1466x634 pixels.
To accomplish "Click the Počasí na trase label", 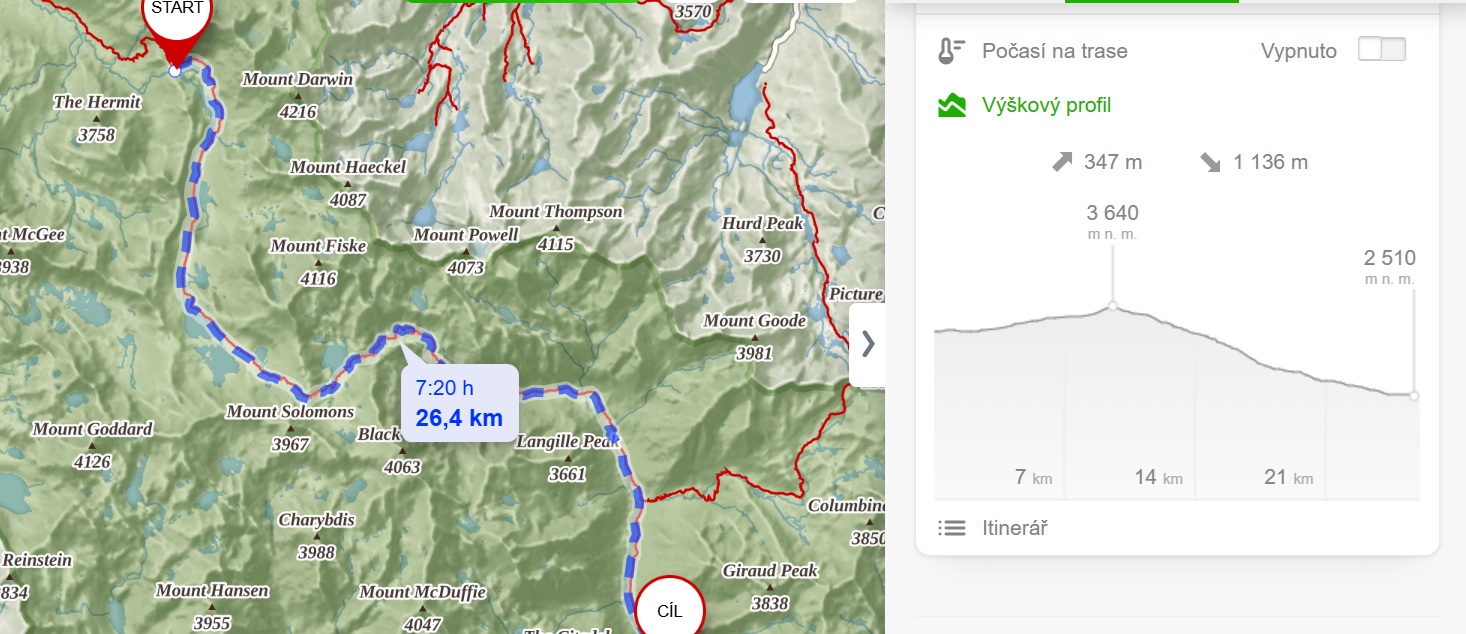I will (x=1054, y=51).
